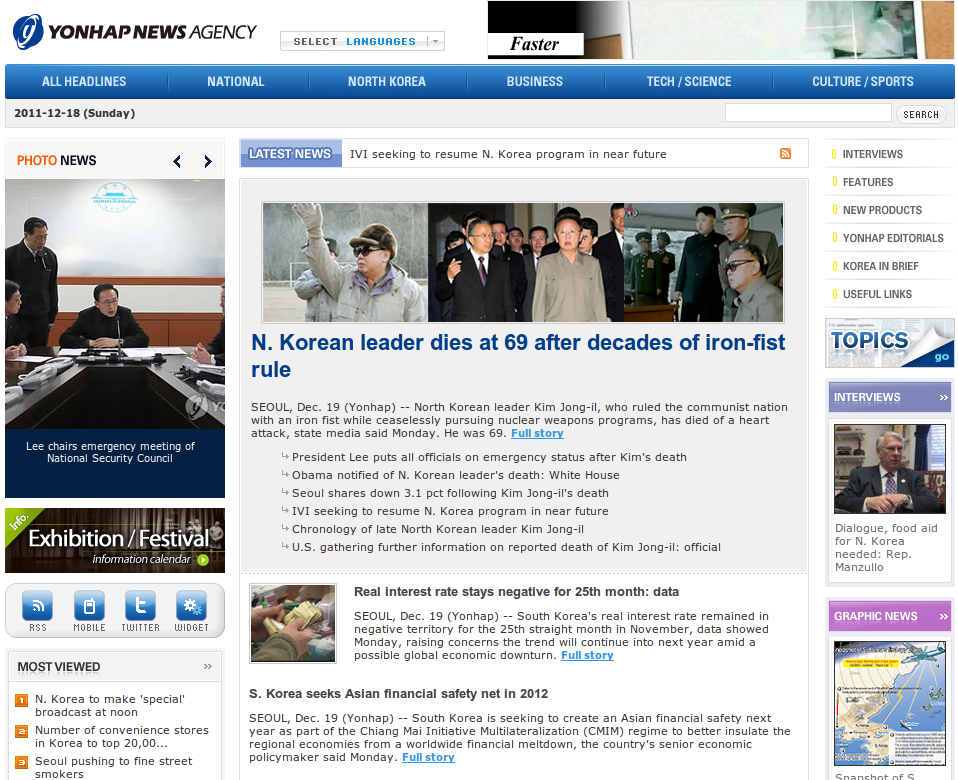
Task: Read full story on Kim Jong-il's death
Action: click(537, 434)
